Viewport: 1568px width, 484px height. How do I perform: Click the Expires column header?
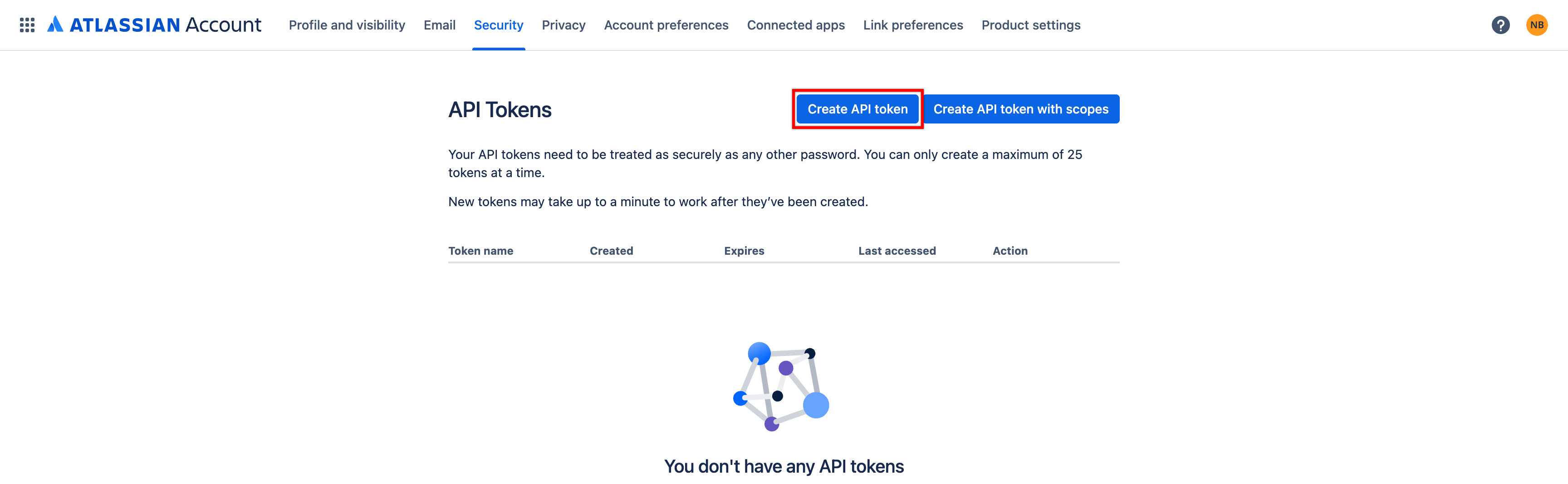pyautogui.click(x=744, y=250)
